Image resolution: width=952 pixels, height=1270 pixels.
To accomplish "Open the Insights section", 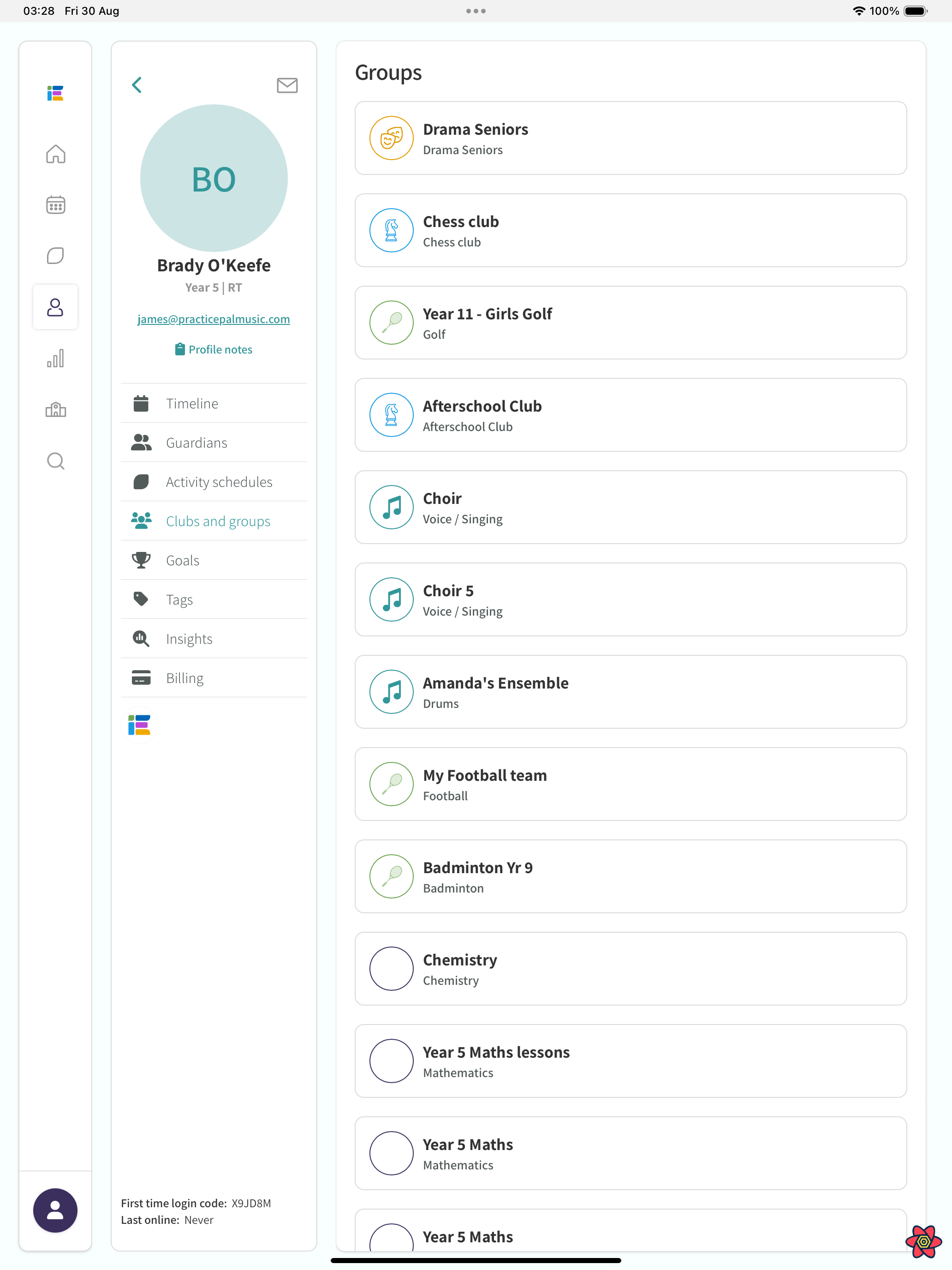I will pos(214,638).
